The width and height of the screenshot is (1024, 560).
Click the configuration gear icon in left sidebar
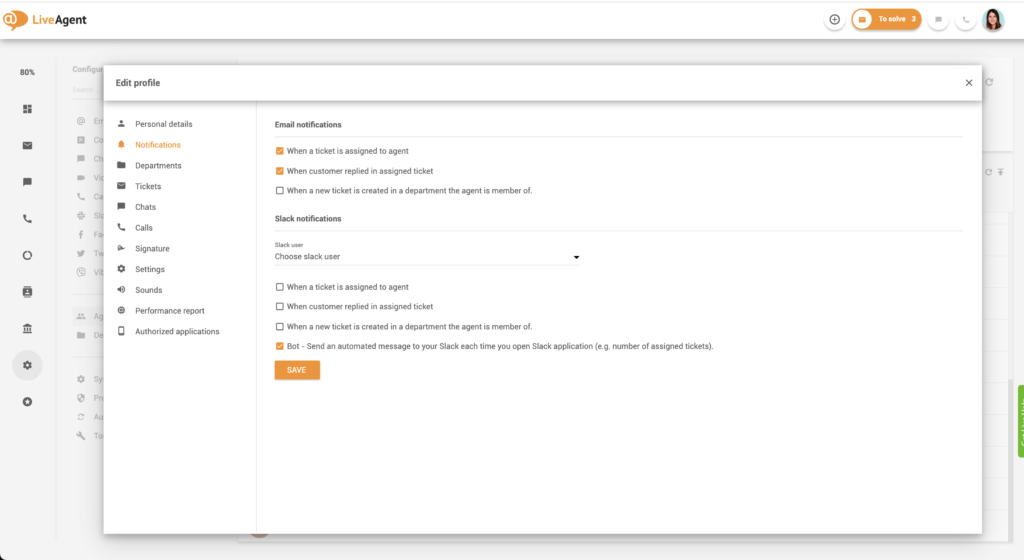[27, 365]
